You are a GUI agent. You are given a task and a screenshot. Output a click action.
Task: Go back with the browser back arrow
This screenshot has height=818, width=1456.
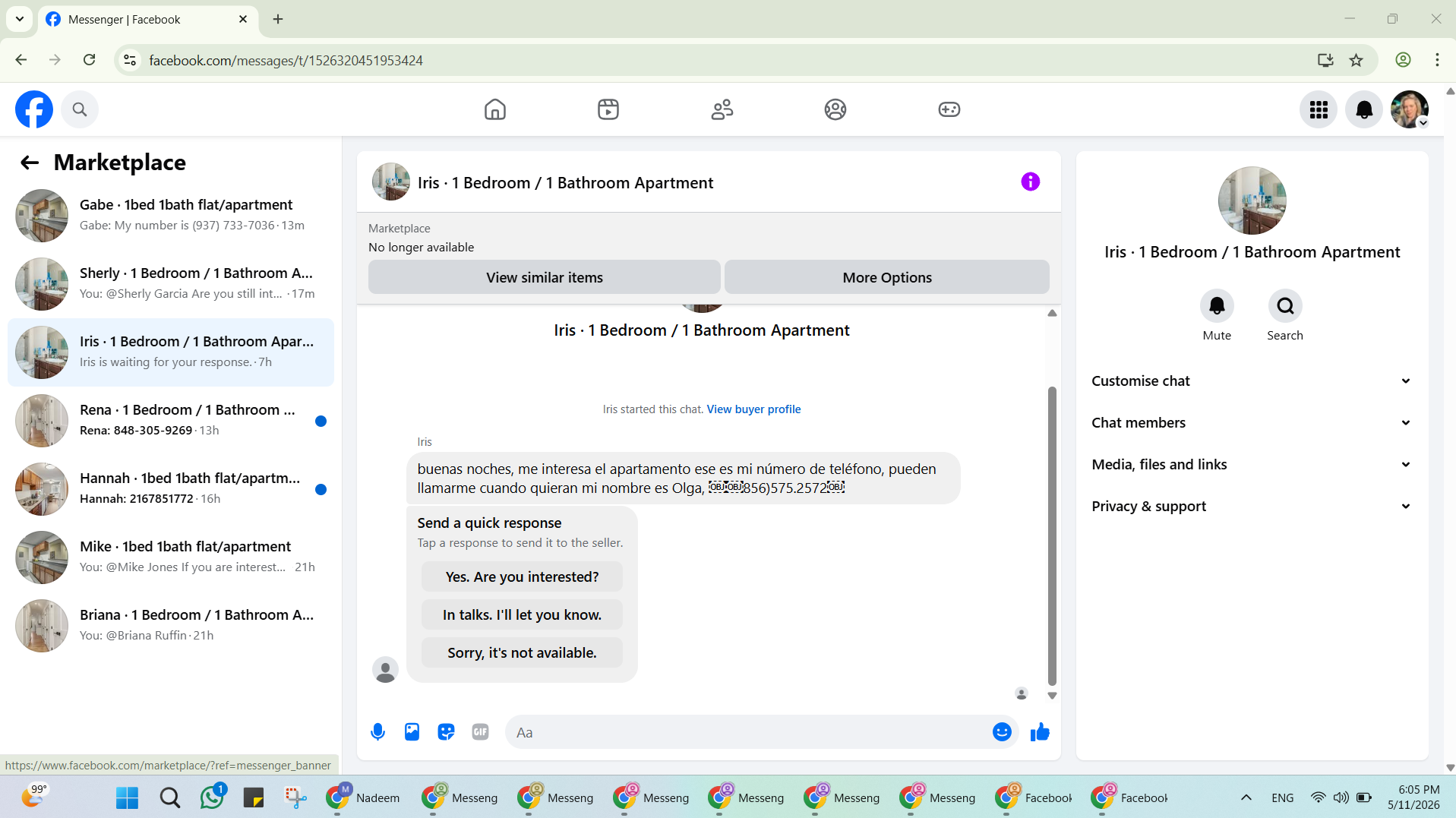click(x=21, y=60)
